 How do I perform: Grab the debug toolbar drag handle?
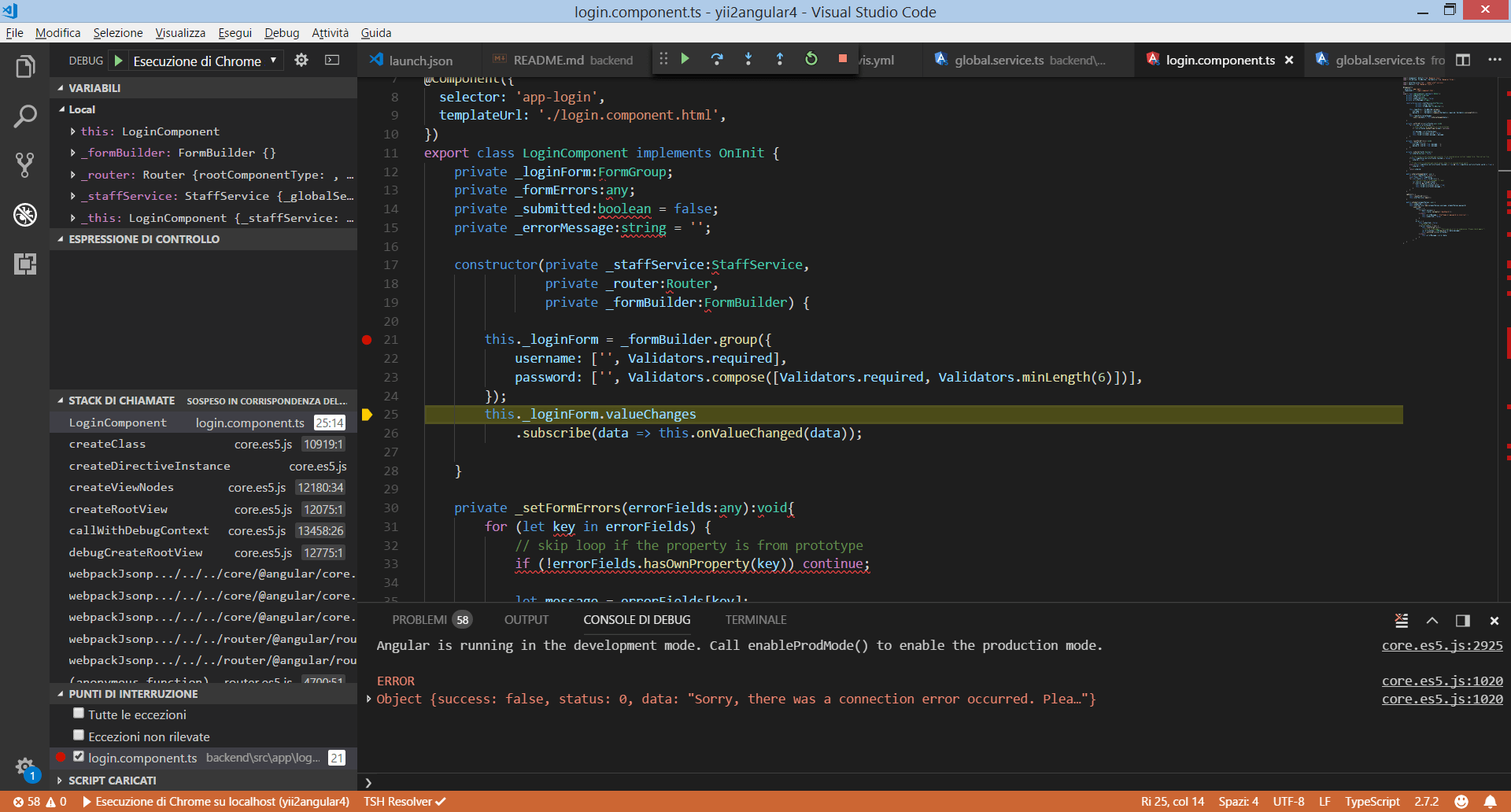(663, 59)
